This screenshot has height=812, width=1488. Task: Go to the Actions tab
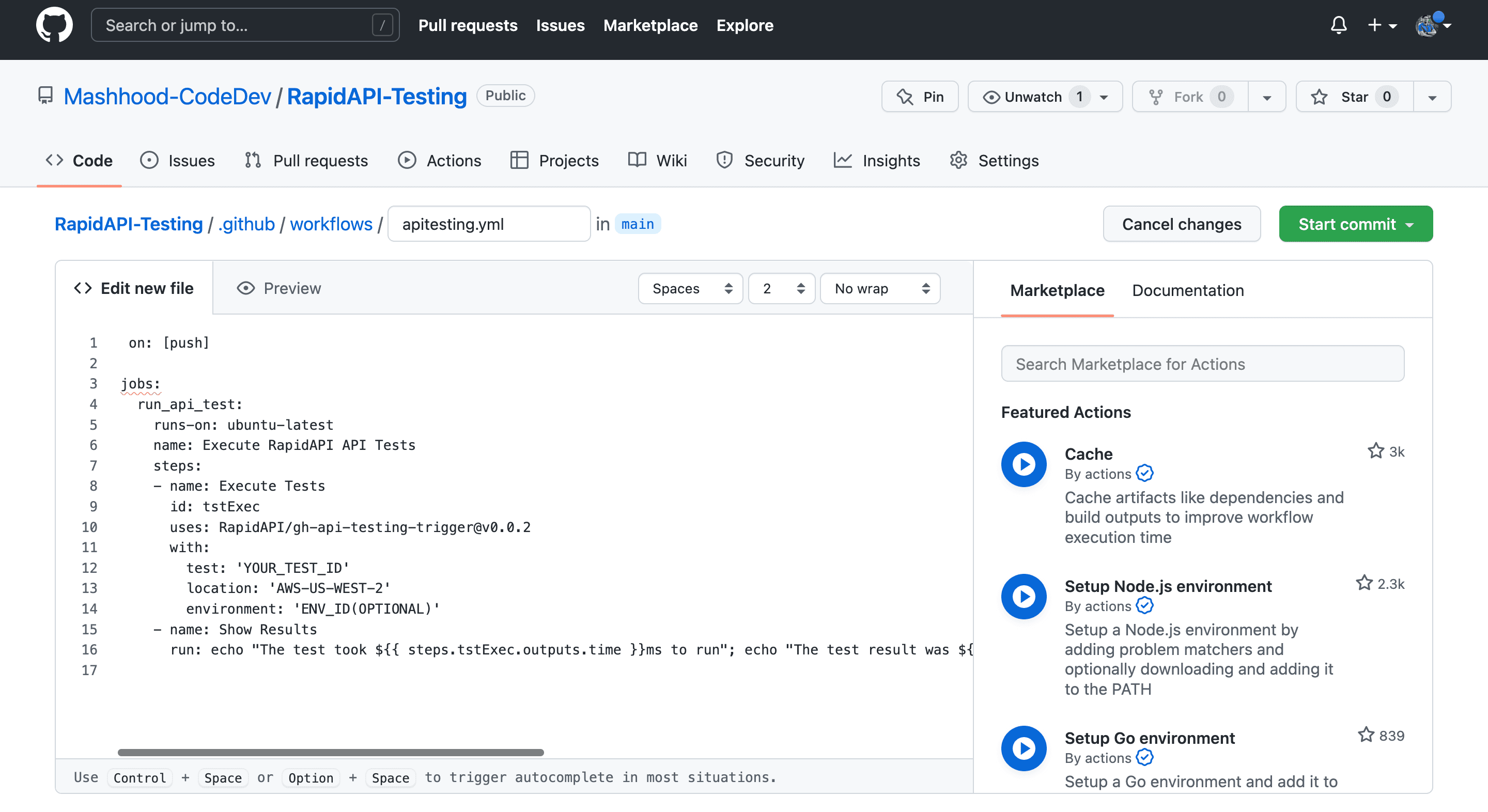(440, 161)
